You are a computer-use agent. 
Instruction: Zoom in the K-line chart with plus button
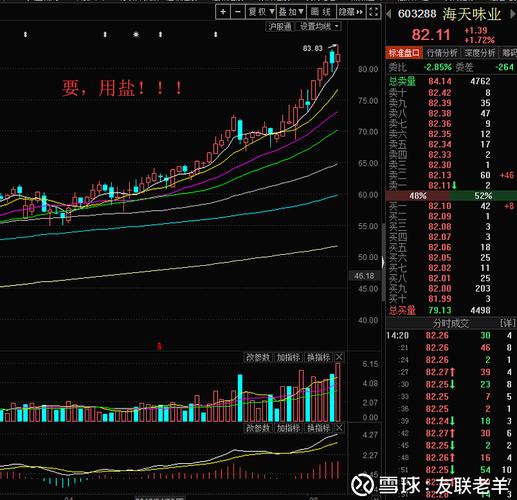click(x=223, y=12)
